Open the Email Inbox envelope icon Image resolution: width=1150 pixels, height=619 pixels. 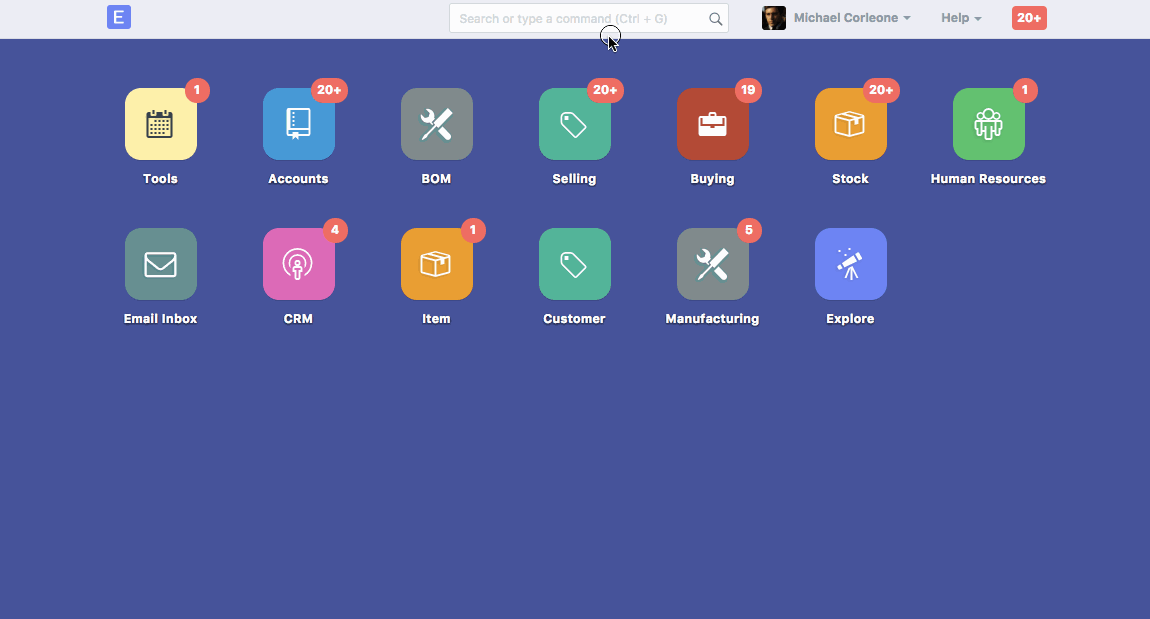(x=161, y=264)
